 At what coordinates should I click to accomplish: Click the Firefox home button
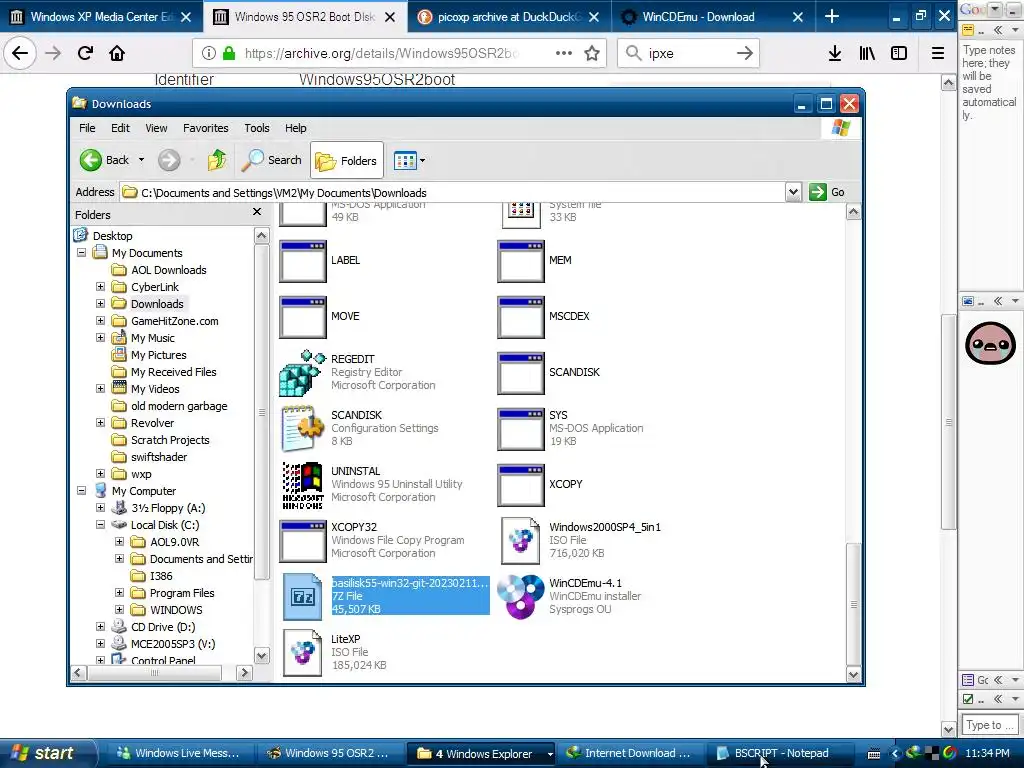[117, 53]
